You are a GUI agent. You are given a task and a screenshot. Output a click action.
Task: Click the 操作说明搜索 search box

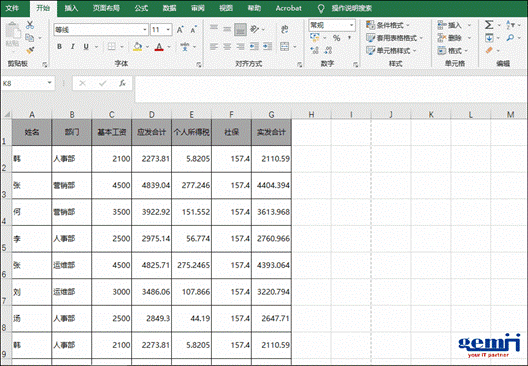coord(351,8)
